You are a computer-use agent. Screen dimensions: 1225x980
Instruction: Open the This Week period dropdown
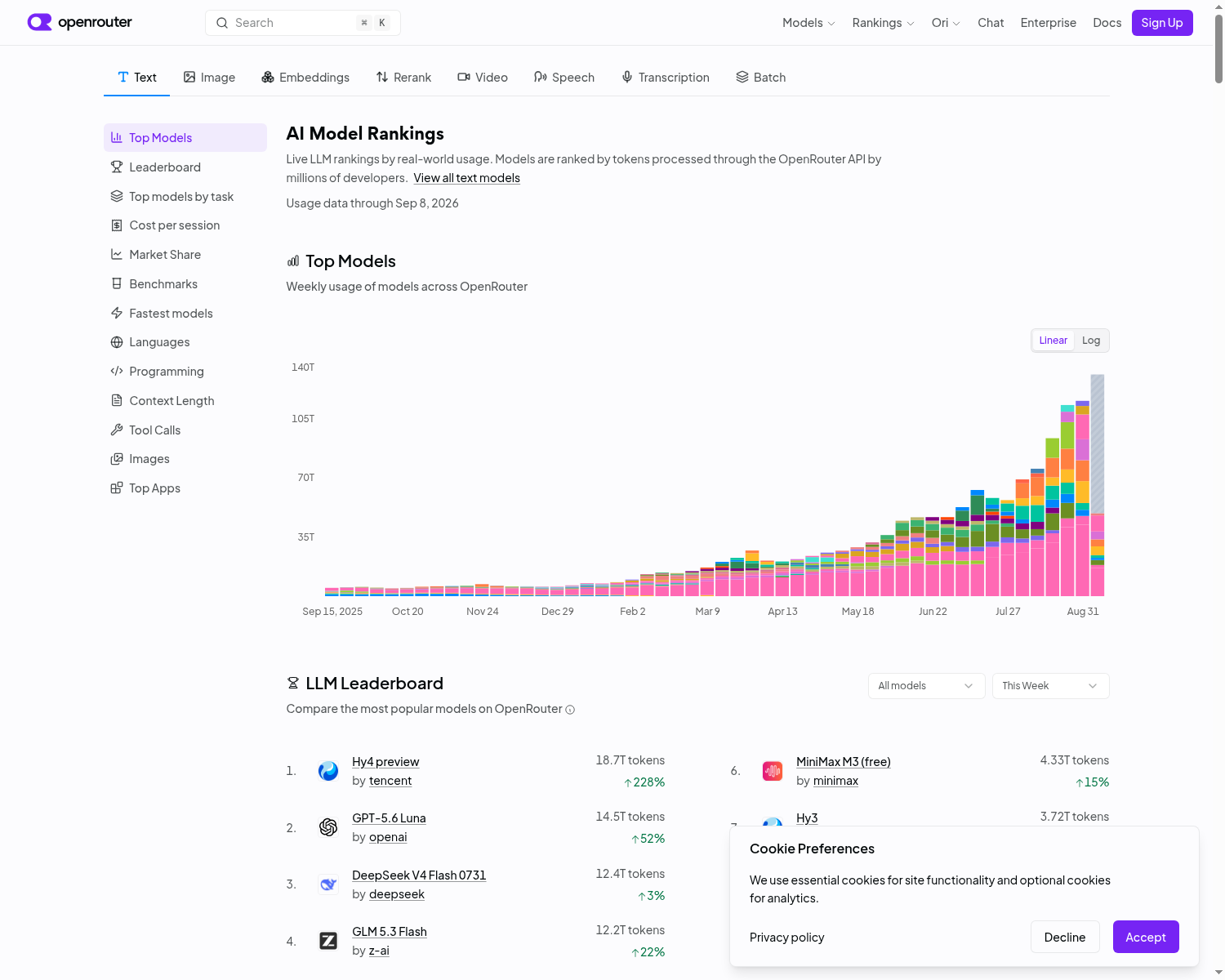pos(1050,686)
